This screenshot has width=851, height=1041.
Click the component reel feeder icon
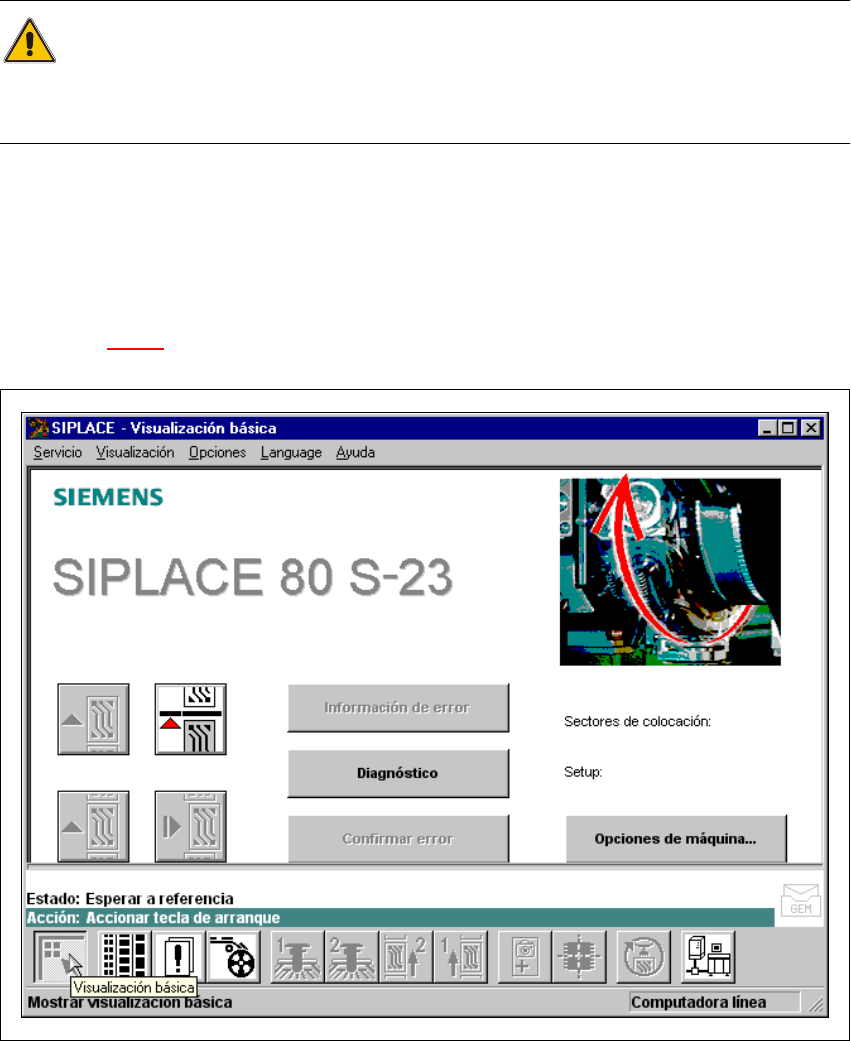(233, 957)
